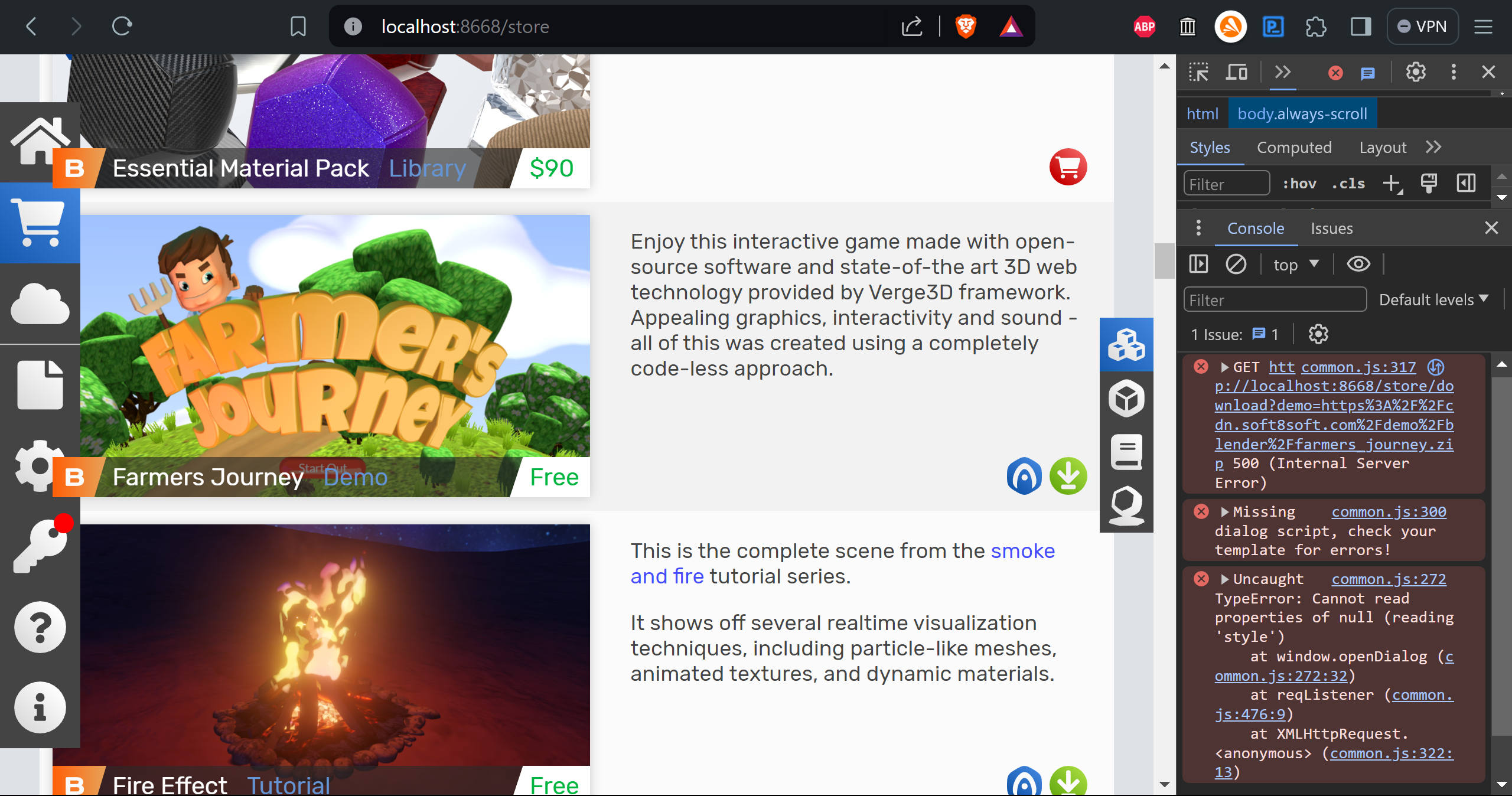Open the file document icon in sidebar

pos(40,384)
